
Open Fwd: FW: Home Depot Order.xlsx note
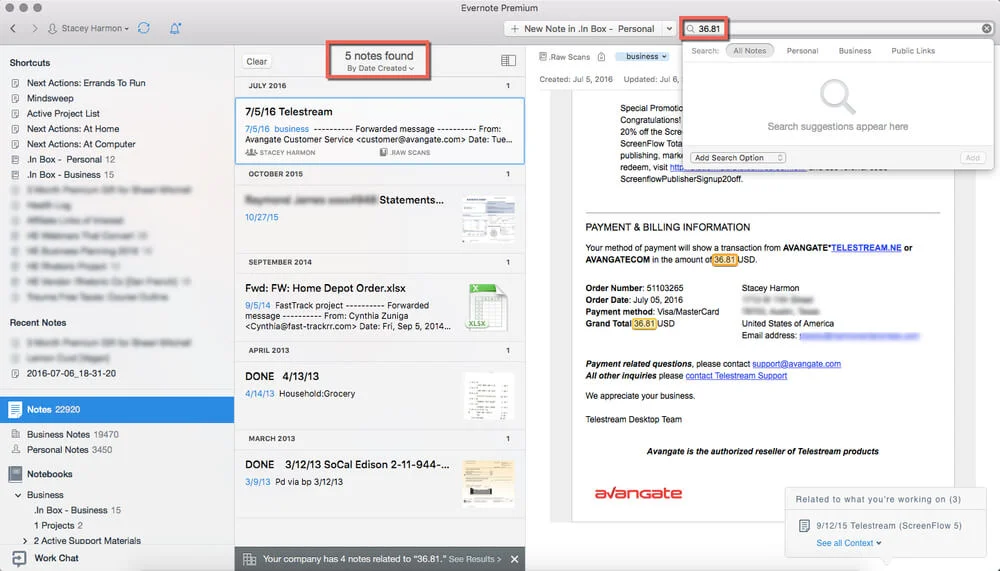[x=379, y=307]
